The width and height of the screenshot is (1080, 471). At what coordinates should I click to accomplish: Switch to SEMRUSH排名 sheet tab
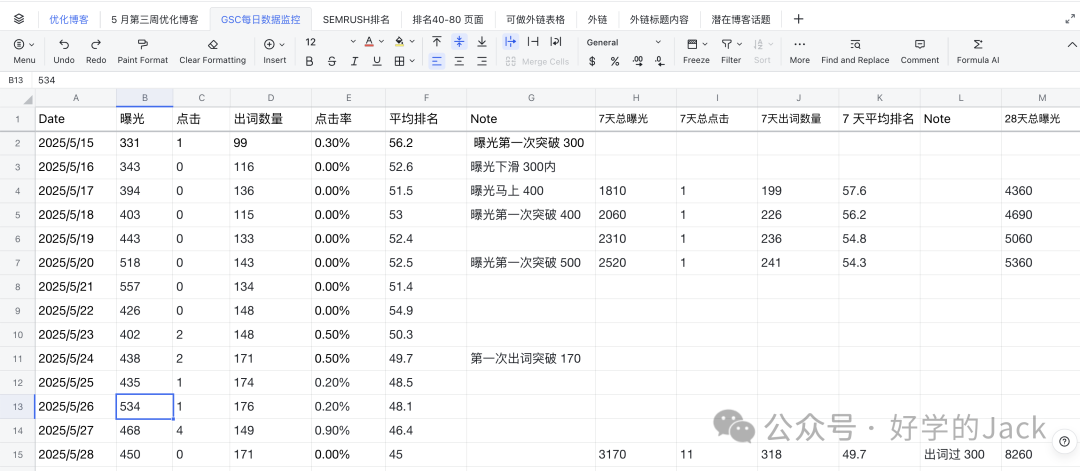(356, 19)
